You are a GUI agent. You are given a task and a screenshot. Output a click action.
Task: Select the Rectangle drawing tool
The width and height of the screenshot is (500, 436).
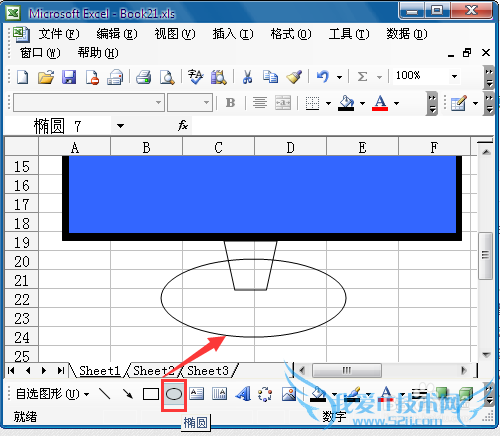pyautogui.click(x=151, y=394)
